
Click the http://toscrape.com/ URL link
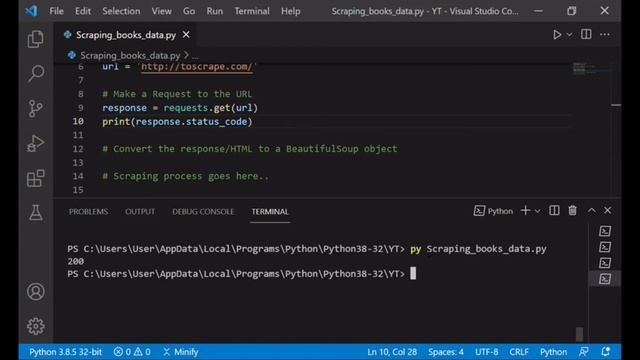click(x=197, y=67)
